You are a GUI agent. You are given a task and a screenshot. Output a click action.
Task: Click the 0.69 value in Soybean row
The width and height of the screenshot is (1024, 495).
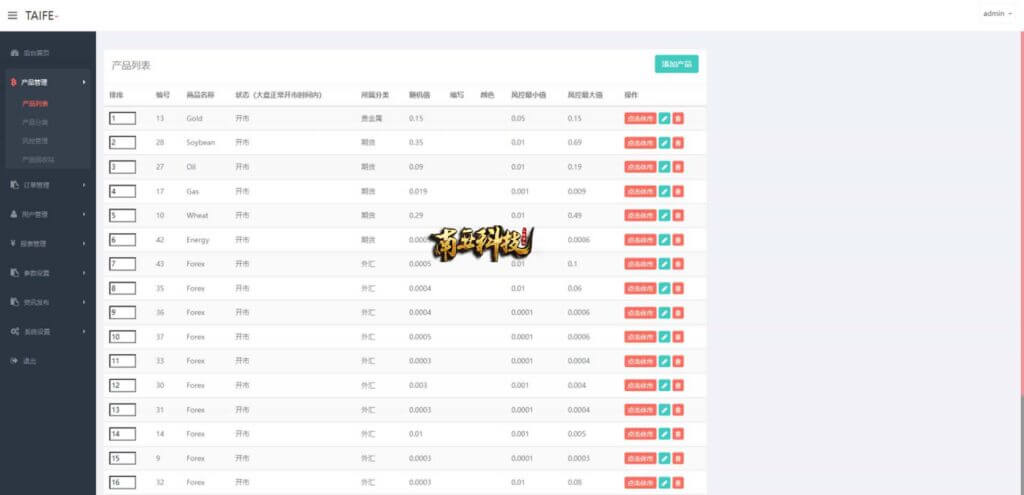point(575,142)
